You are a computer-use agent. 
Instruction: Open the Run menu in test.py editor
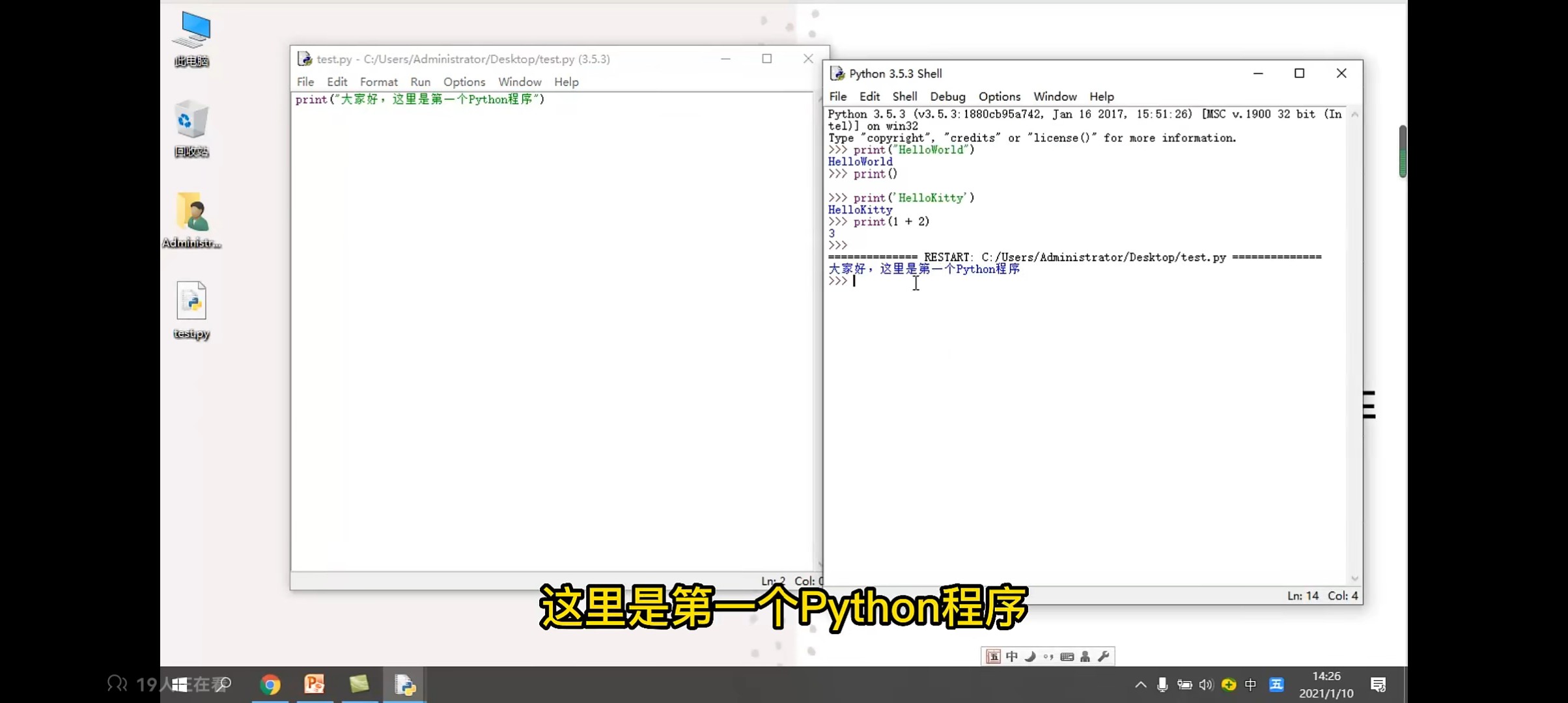pyautogui.click(x=420, y=82)
